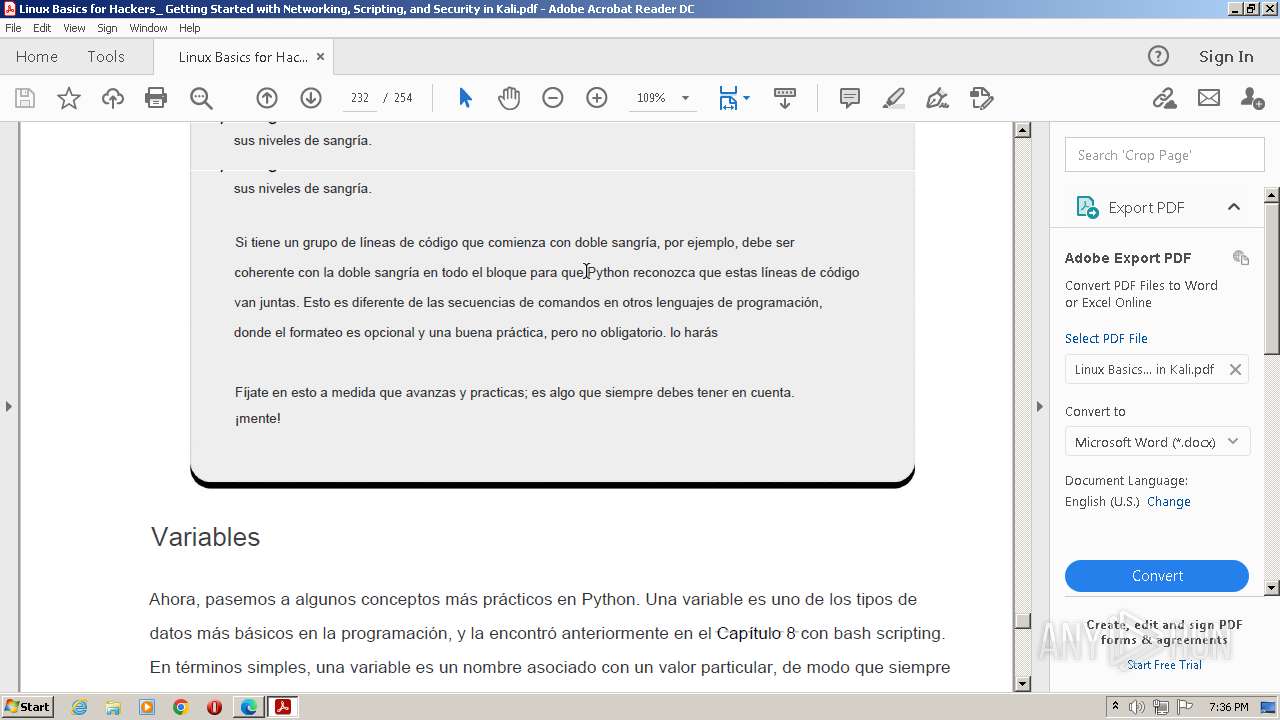Open the Sign menu
The image size is (1280, 720).
(107, 28)
